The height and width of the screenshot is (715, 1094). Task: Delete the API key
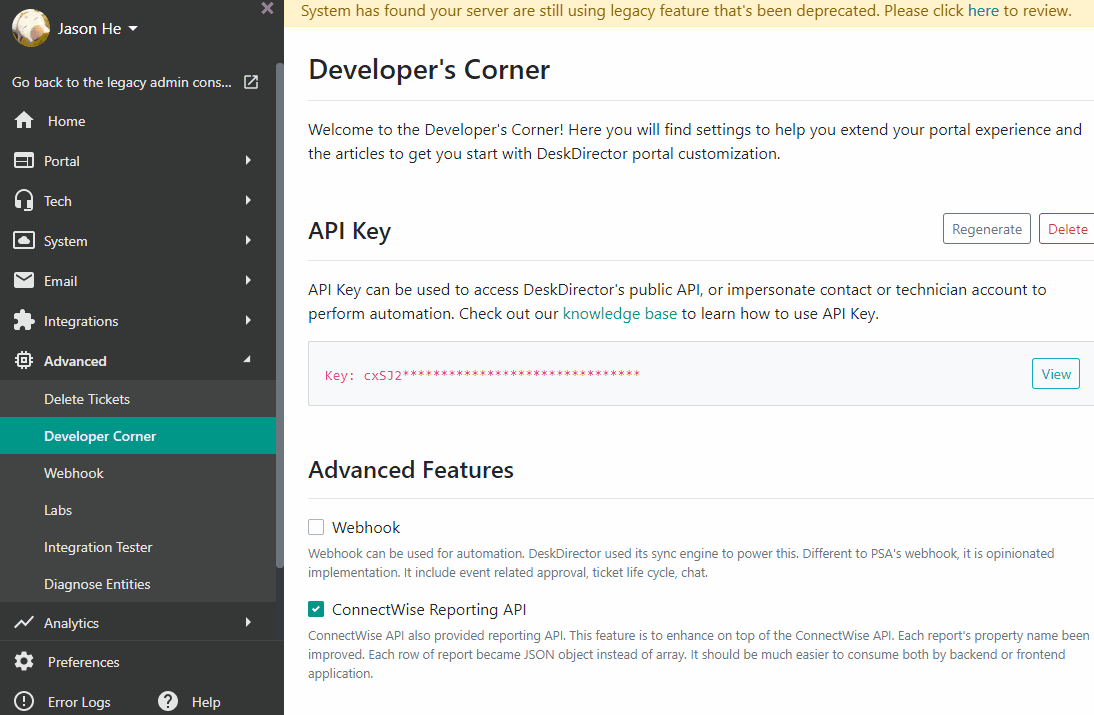click(1067, 229)
